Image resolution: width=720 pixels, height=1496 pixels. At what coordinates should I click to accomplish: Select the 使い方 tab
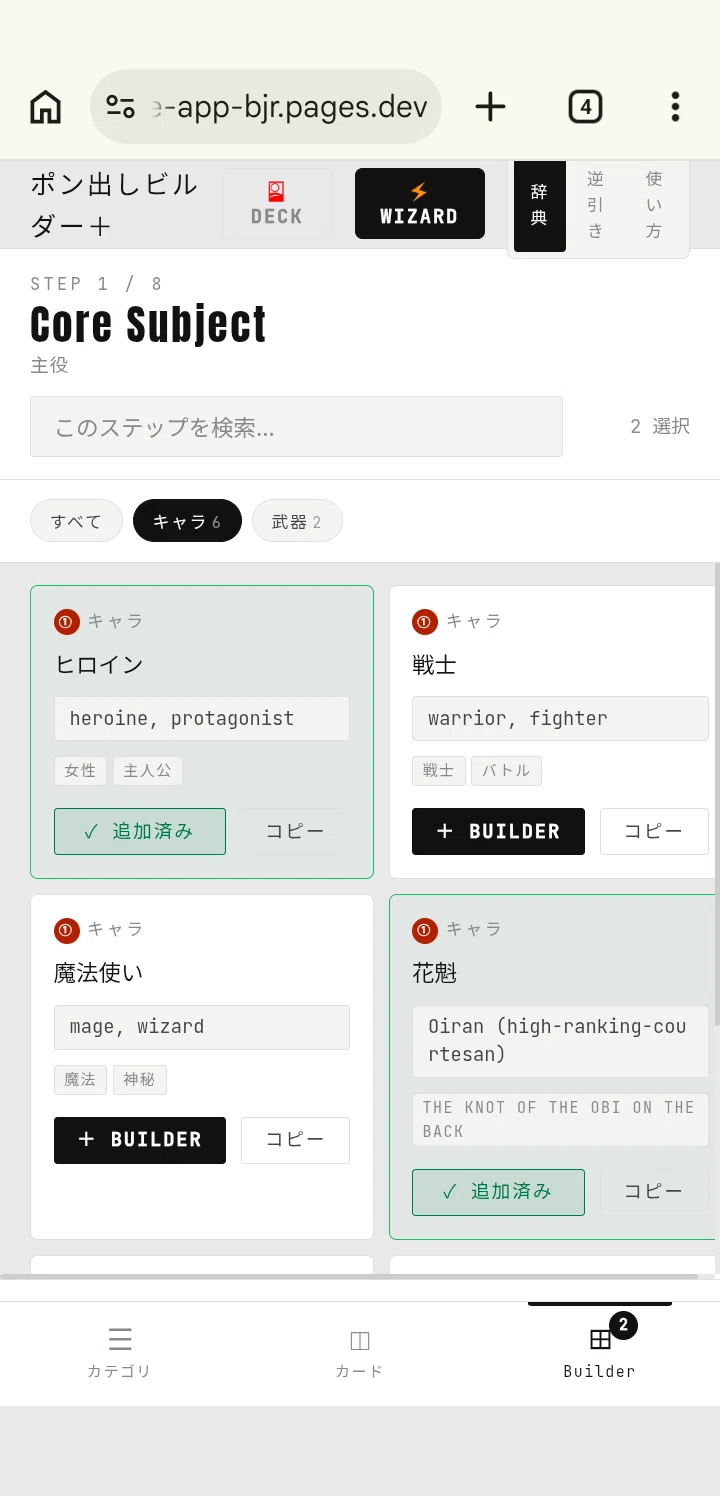click(x=654, y=205)
